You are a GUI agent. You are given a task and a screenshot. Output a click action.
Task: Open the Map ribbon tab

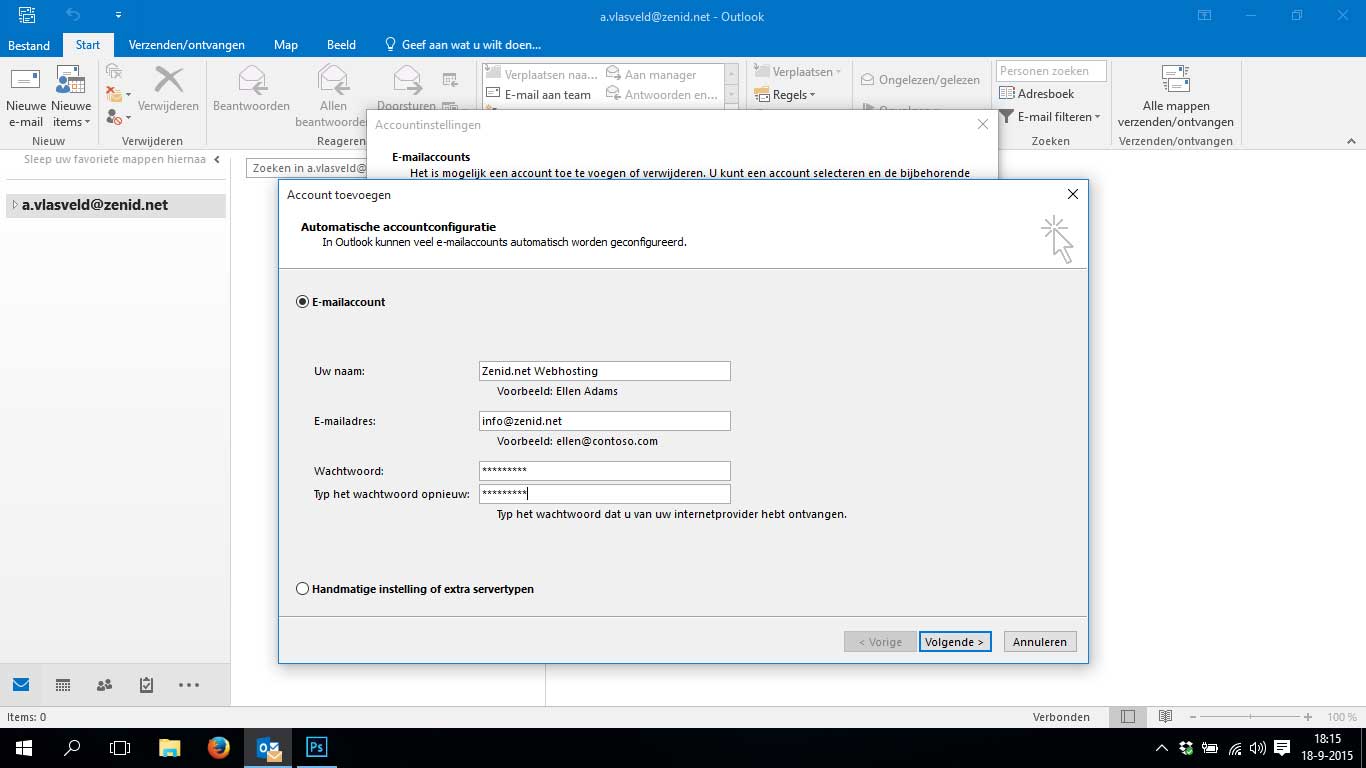point(286,45)
